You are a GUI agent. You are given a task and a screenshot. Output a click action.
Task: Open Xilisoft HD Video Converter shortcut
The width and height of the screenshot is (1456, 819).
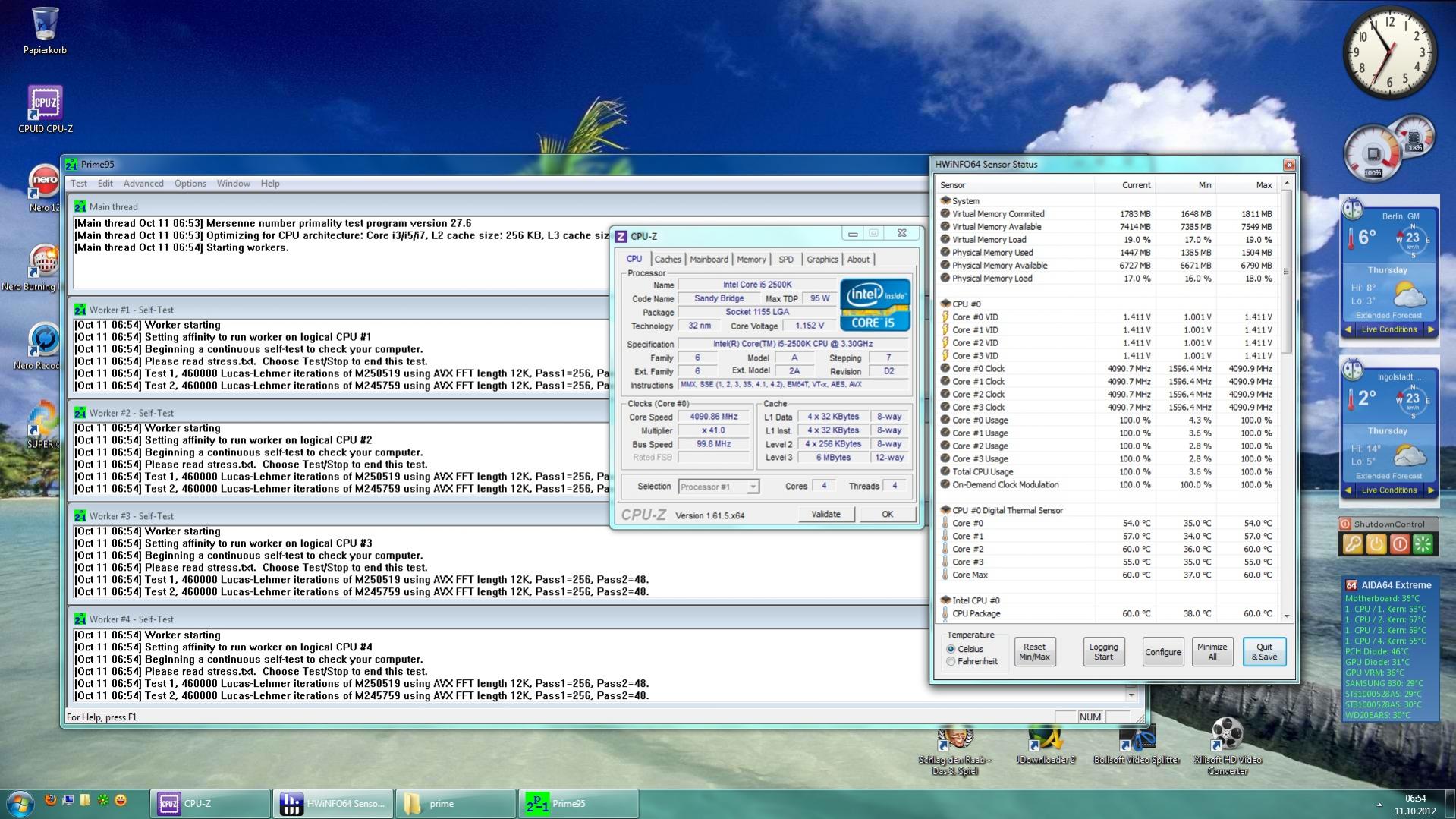pyautogui.click(x=1227, y=735)
